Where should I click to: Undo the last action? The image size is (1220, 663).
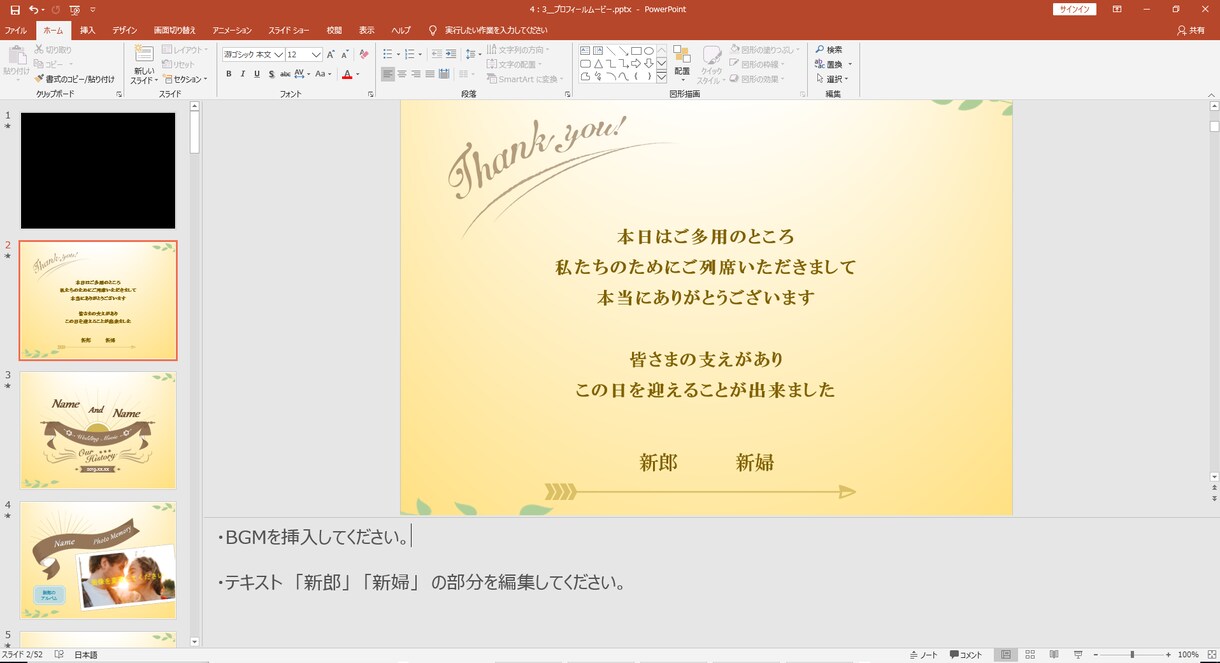tap(34, 9)
